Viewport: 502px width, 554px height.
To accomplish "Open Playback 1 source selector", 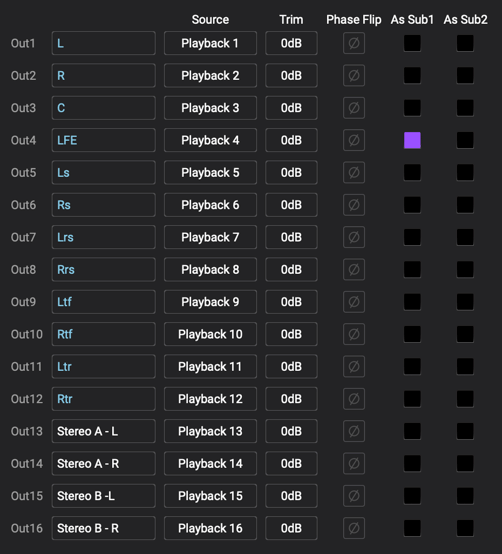I will pos(210,43).
